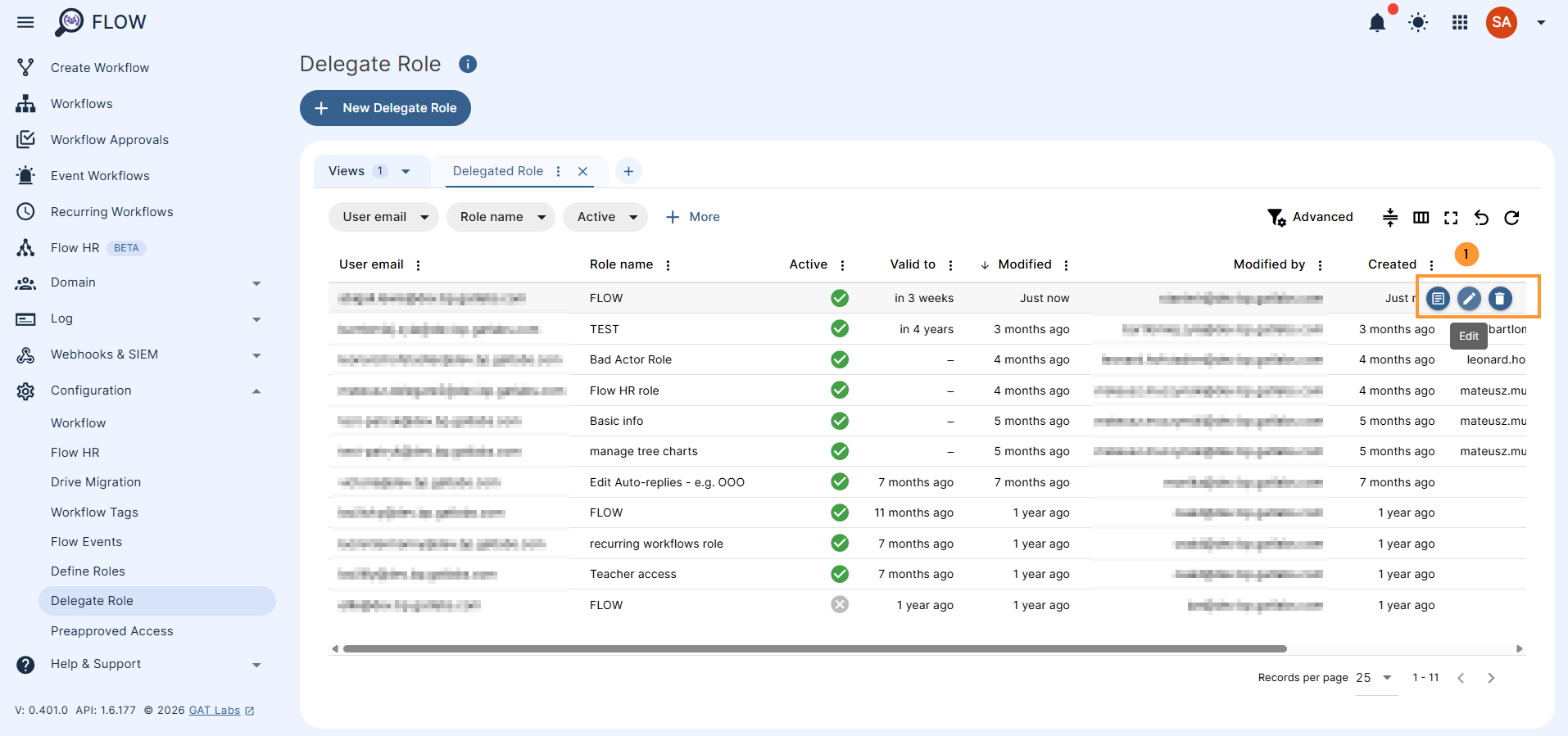Click the edit pencil icon in first row

[x=1469, y=299]
